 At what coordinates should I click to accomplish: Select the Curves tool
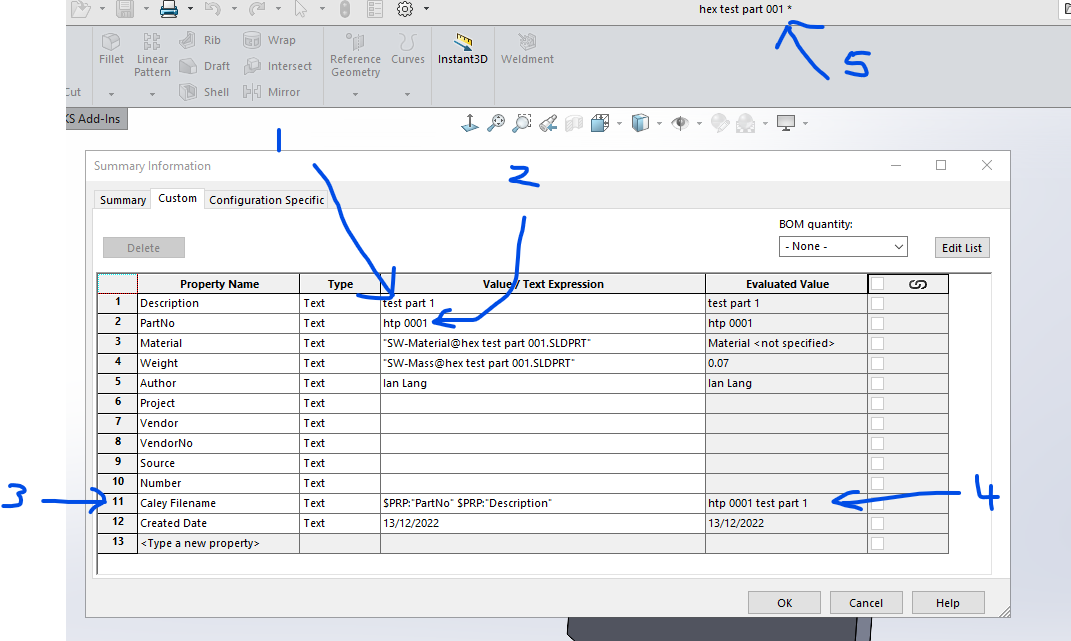click(408, 48)
